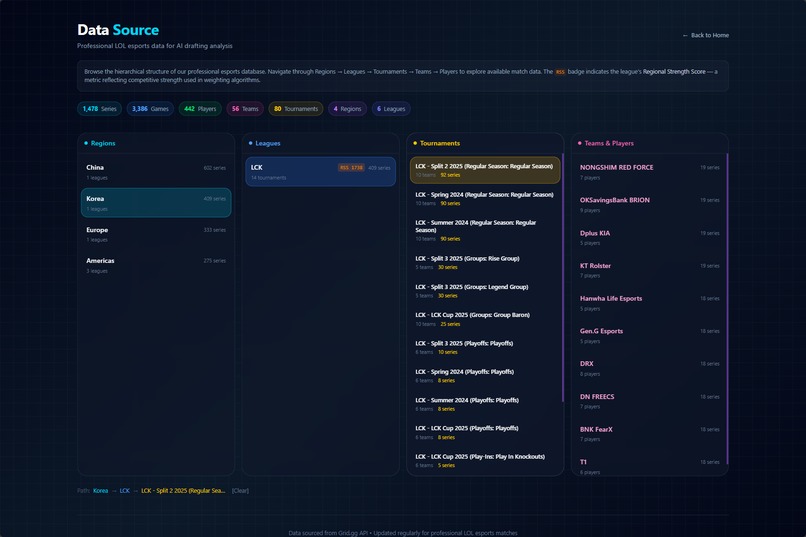The height and width of the screenshot is (537, 806).
Task: Click '14 tournaments' under LCK
Action: point(268,178)
